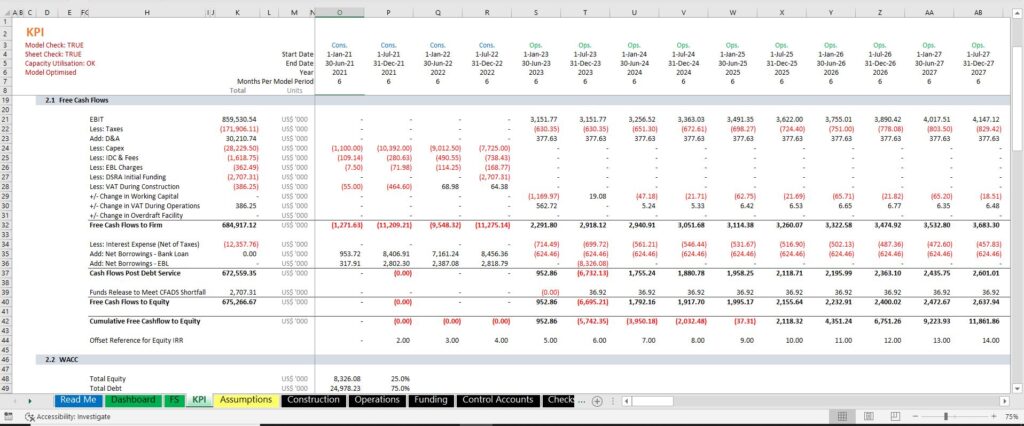
Task: Click the vertical scrollbar down arrow
Action: coord(1019,388)
